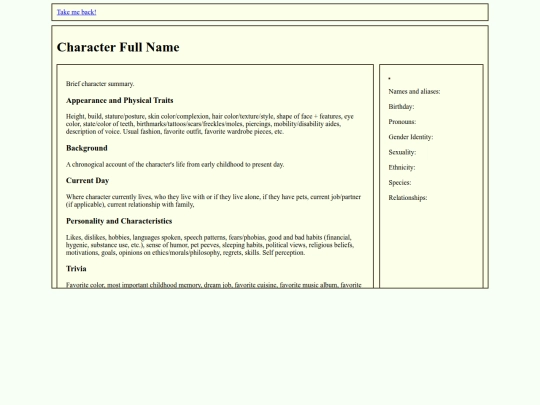Screen dimensions: 540x405
Task: Click the 'Pronouns:' label
Action: click(x=402, y=122)
